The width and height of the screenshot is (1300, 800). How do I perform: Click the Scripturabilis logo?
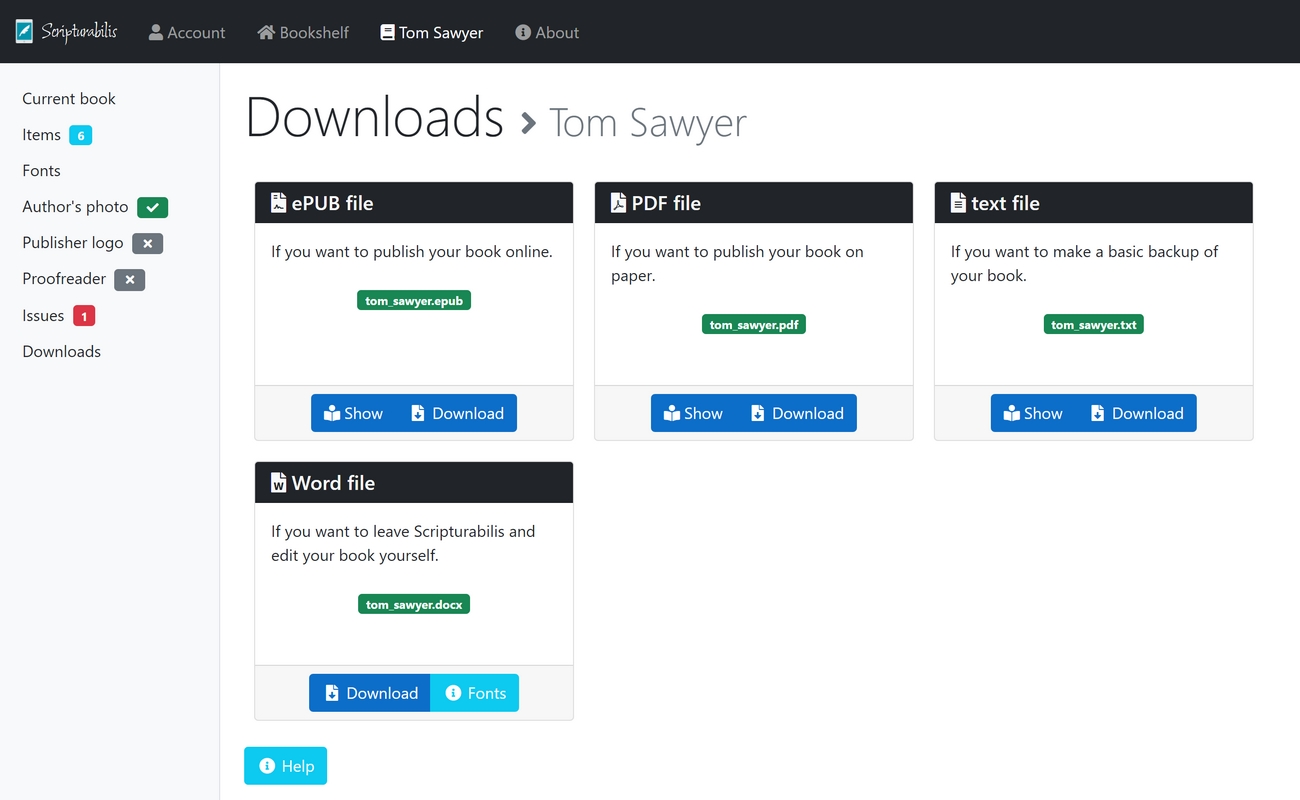click(x=66, y=32)
